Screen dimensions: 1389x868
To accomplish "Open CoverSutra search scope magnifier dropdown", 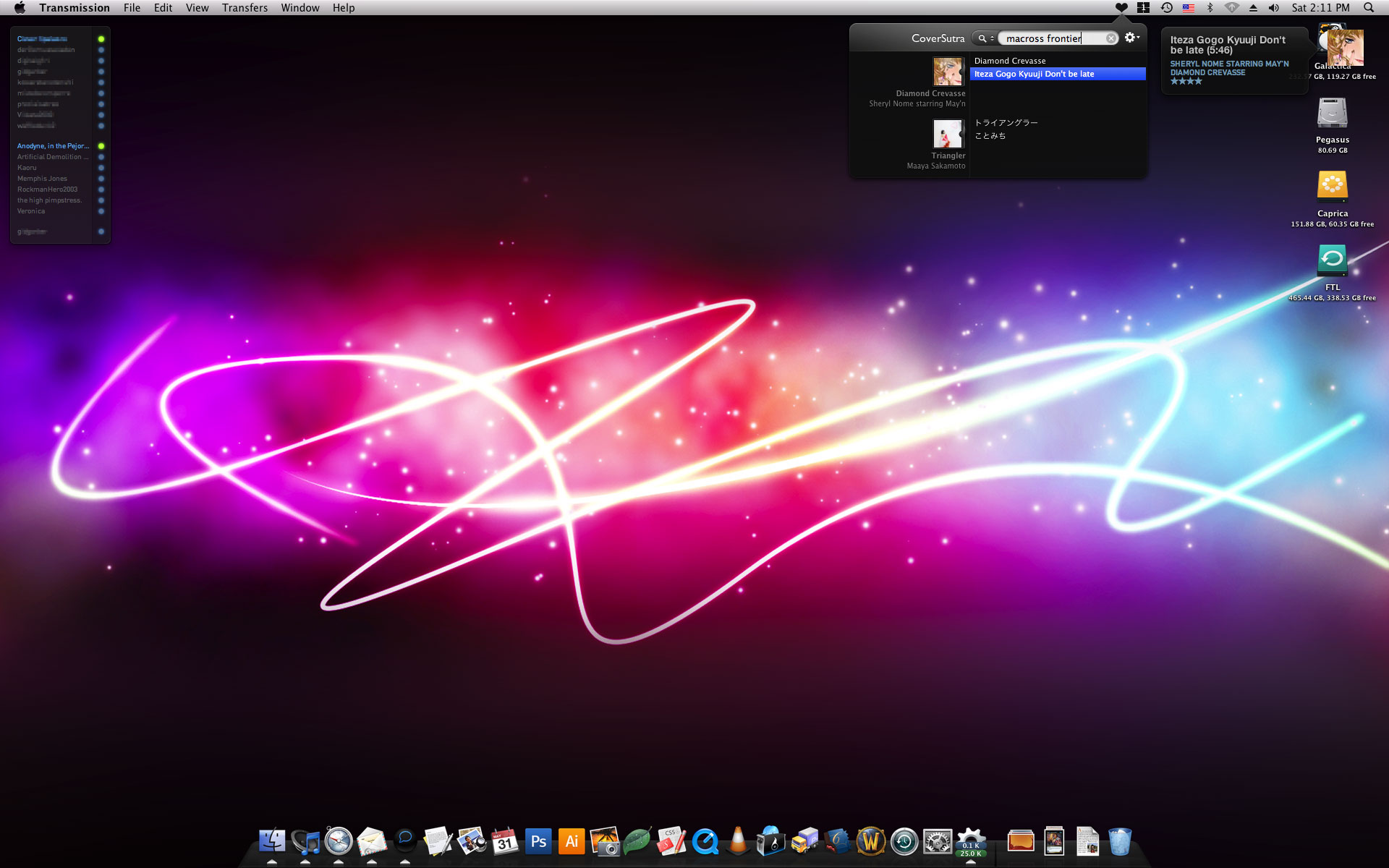I will [x=985, y=38].
